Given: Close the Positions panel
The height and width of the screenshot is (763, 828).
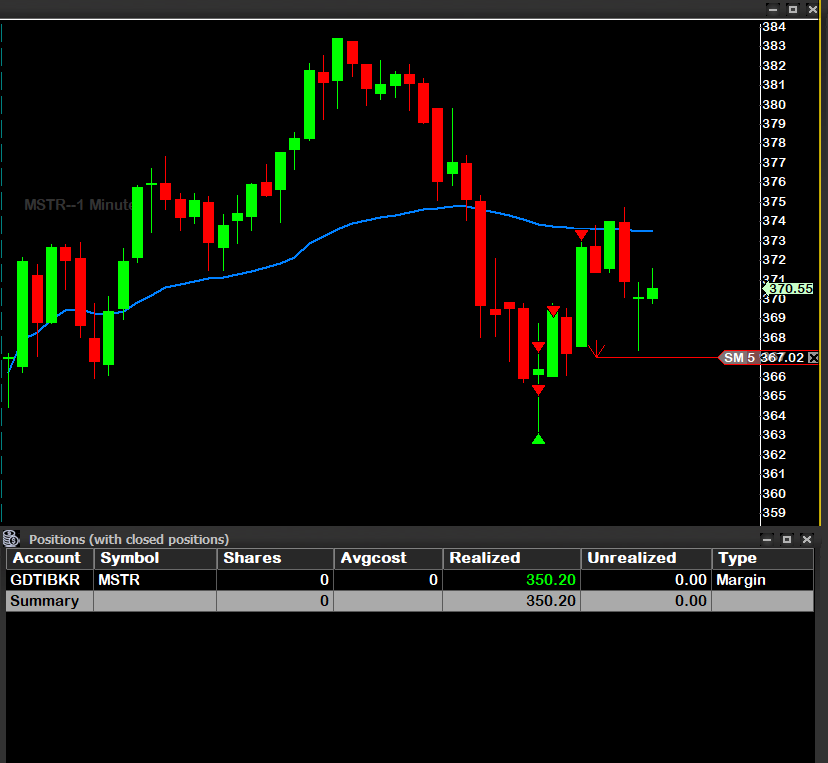Looking at the screenshot, I should tap(806, 540).
